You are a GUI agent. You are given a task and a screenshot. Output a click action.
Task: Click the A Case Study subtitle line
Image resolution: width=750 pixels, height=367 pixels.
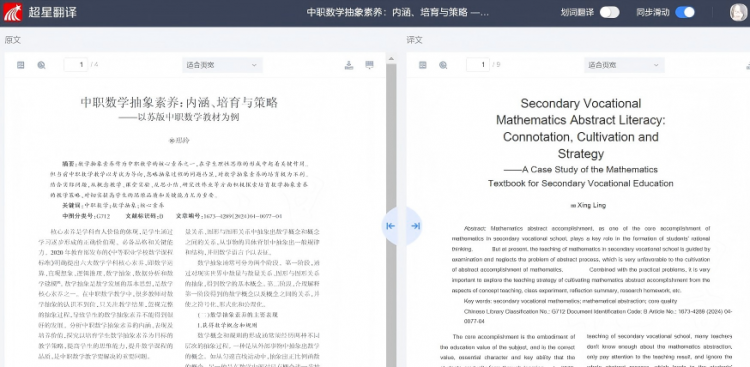581,169
